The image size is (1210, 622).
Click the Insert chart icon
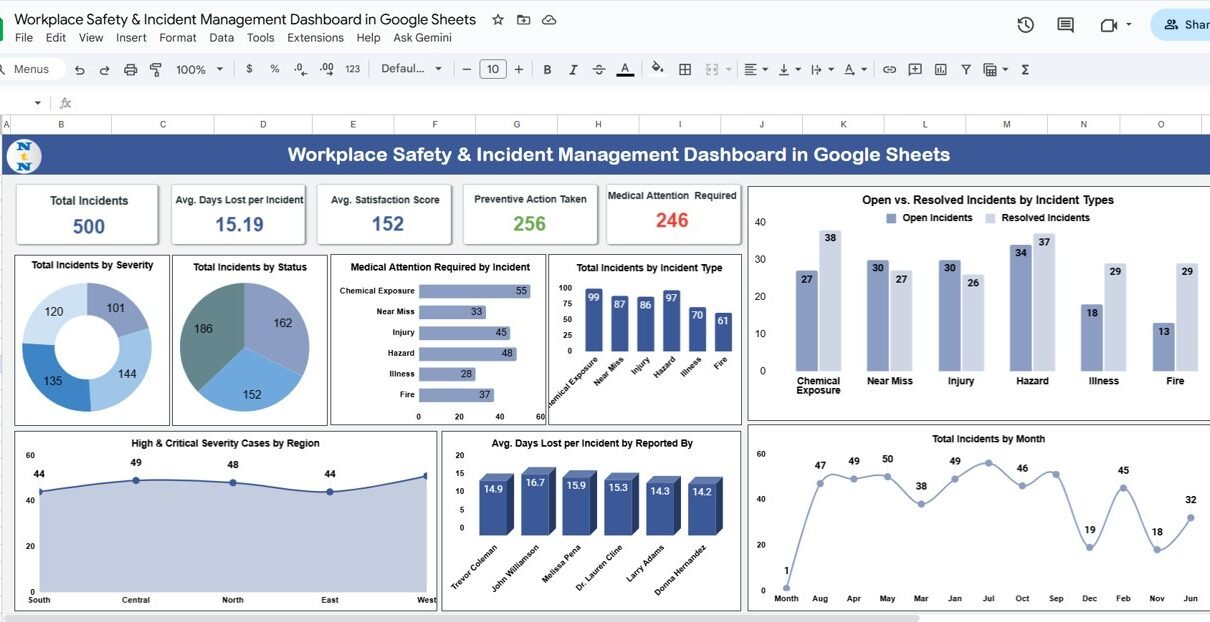[x=941, y=69]
